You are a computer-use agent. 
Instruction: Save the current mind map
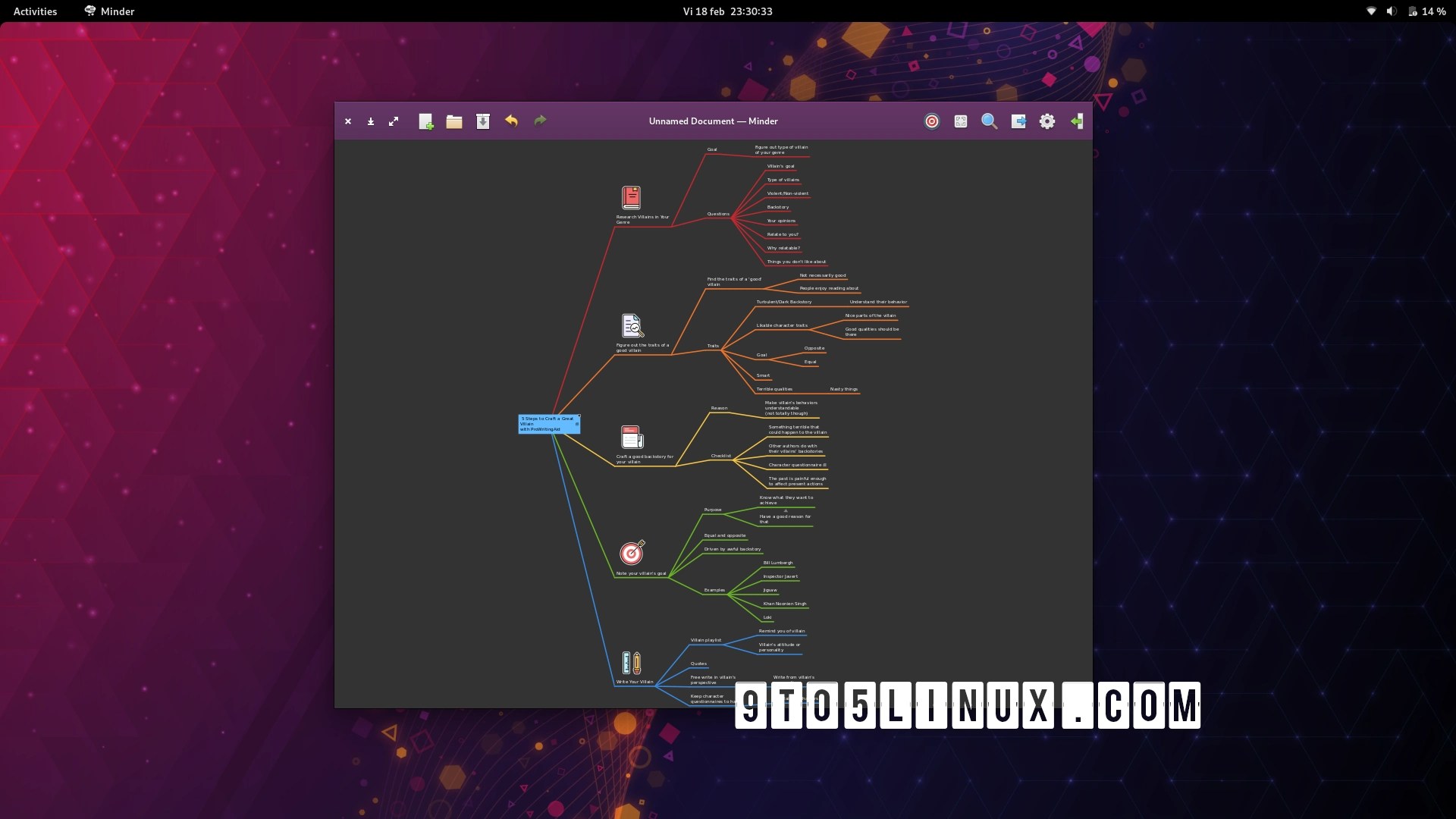tap(483, 121)
